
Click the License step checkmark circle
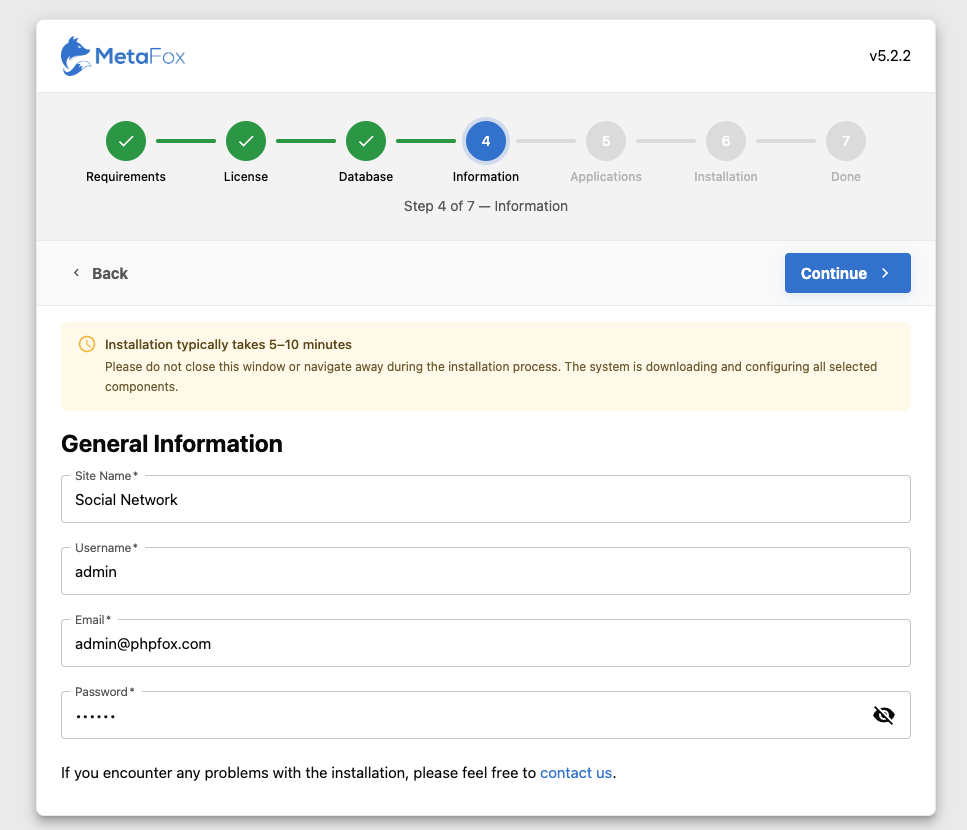246,141
